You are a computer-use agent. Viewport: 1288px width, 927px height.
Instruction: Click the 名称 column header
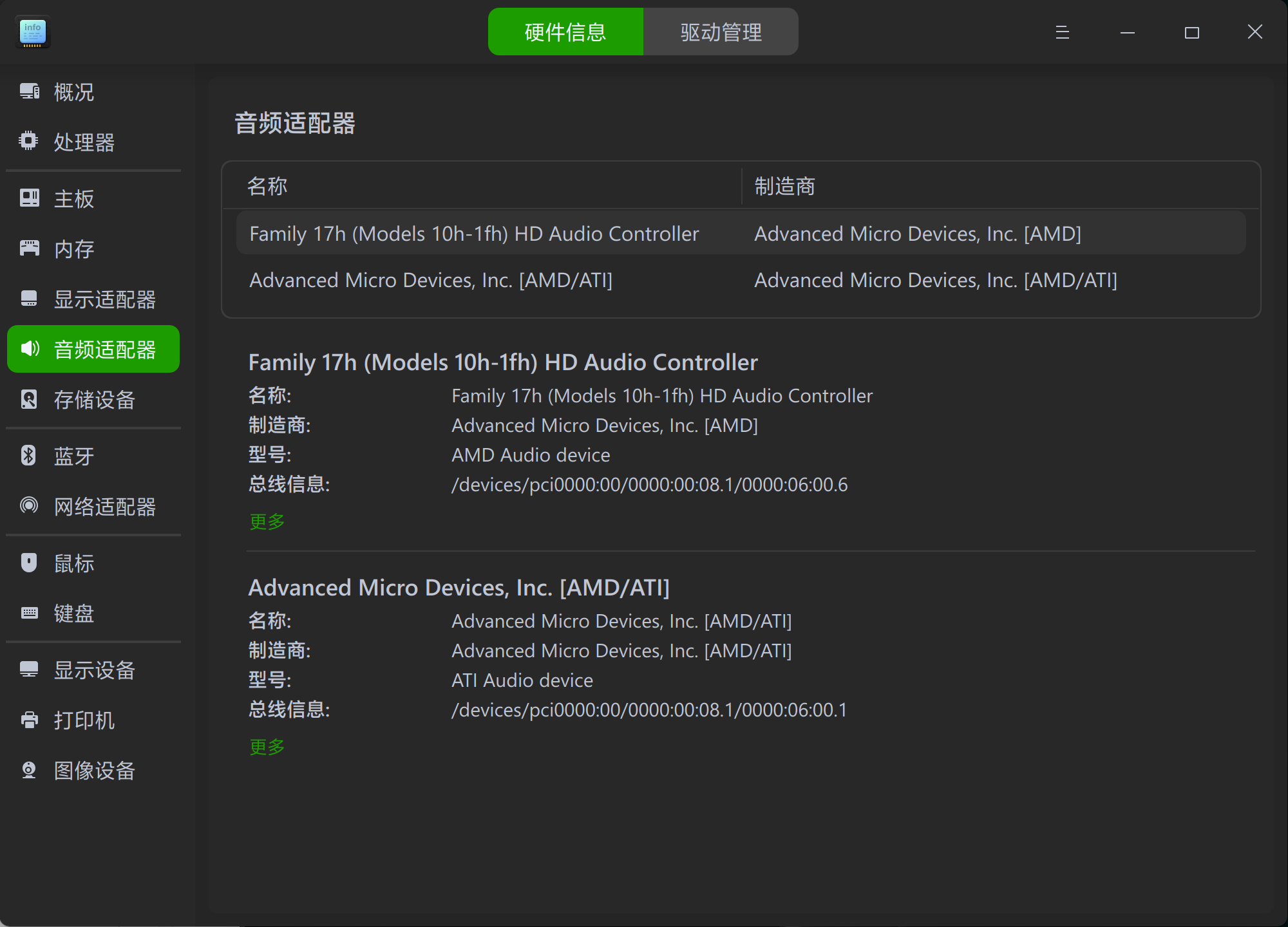click(x=267, y=186)
